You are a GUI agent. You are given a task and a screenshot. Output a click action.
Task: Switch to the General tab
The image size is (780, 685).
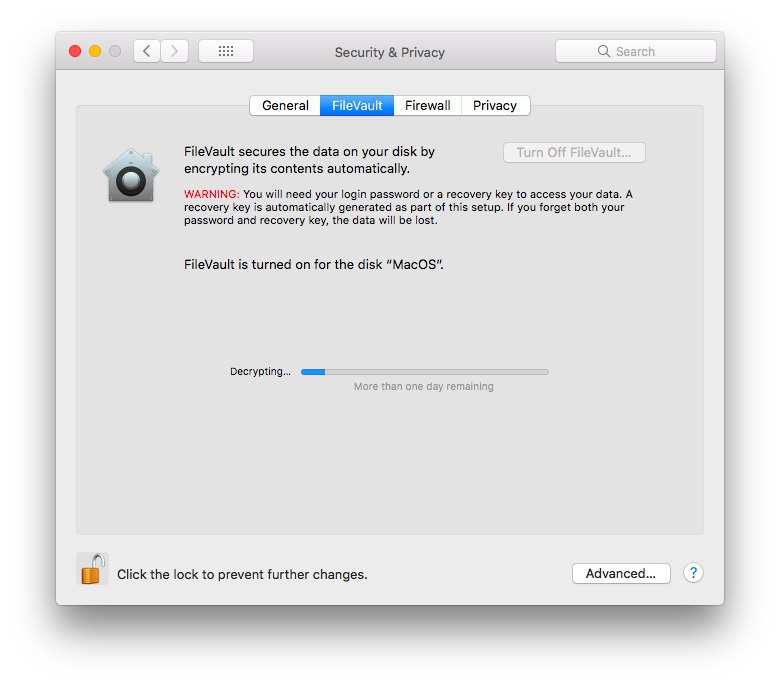[x=285, y=105]
